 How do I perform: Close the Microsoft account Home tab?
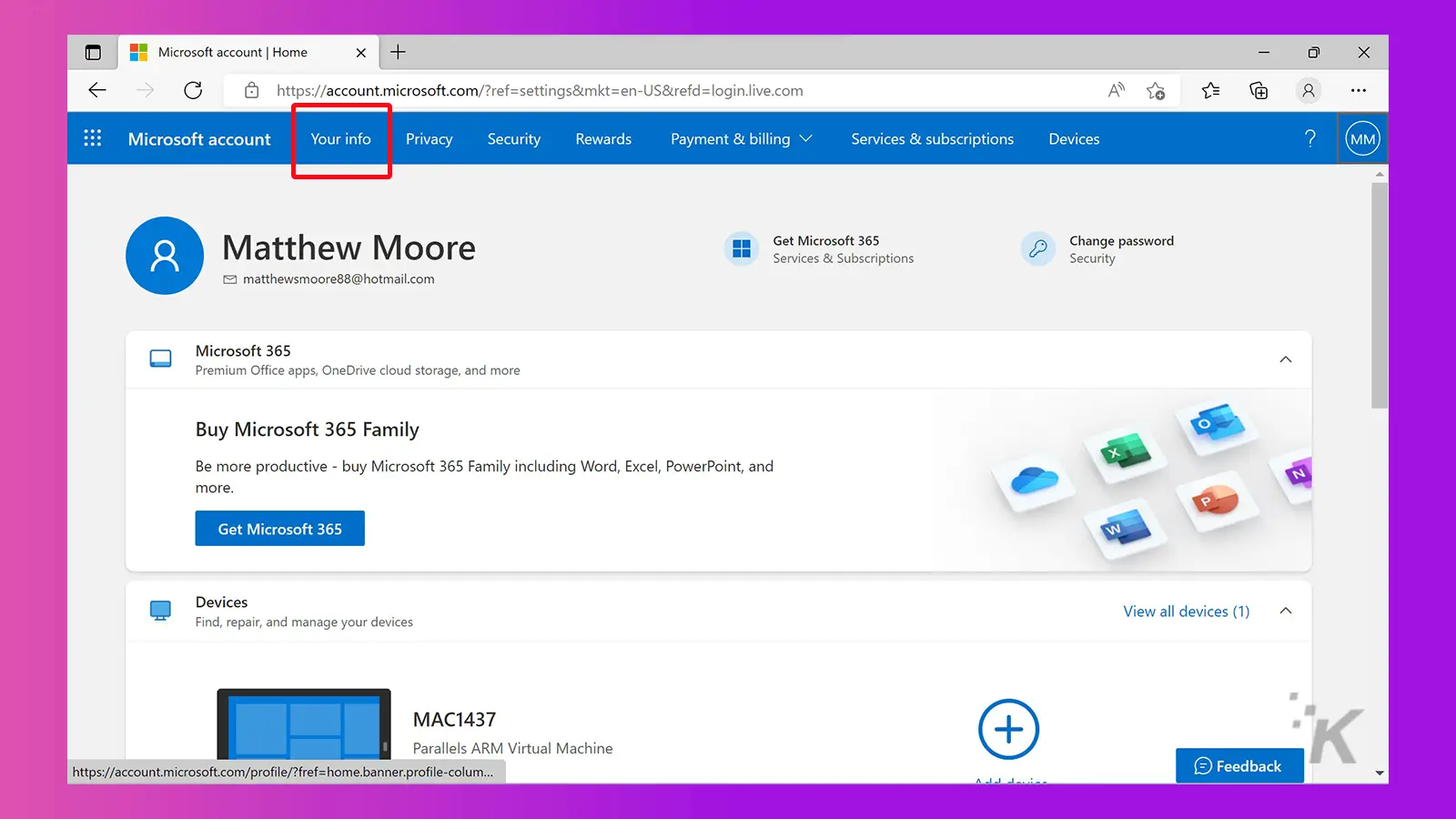click(360, 53)
